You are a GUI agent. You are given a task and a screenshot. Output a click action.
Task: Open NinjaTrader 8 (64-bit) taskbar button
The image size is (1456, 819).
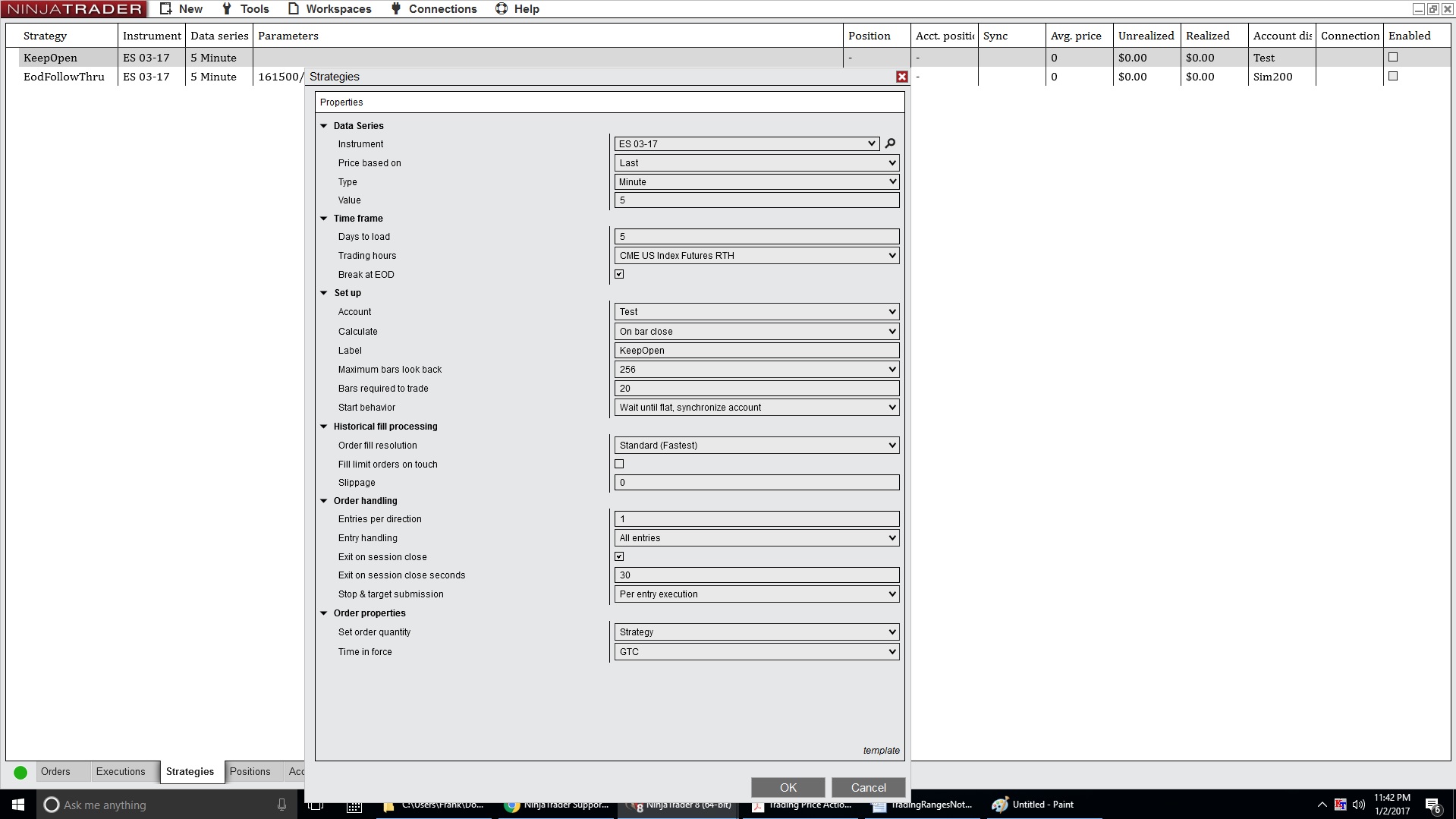click(x=679, y=805)
